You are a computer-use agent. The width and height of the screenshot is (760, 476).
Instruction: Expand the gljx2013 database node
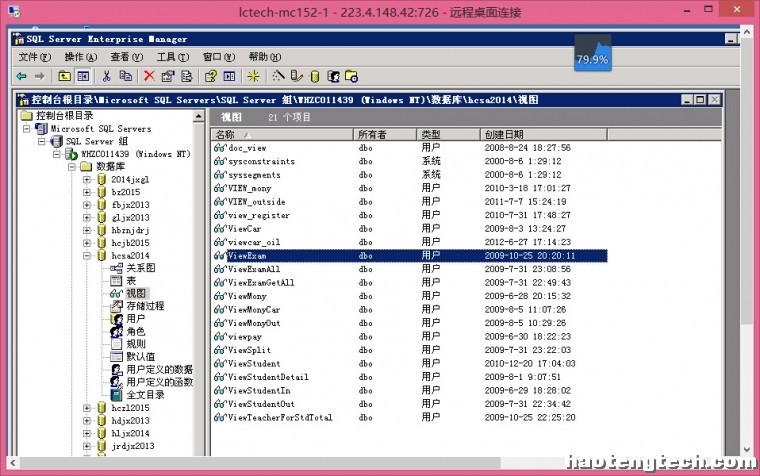(x=87, y=218)
